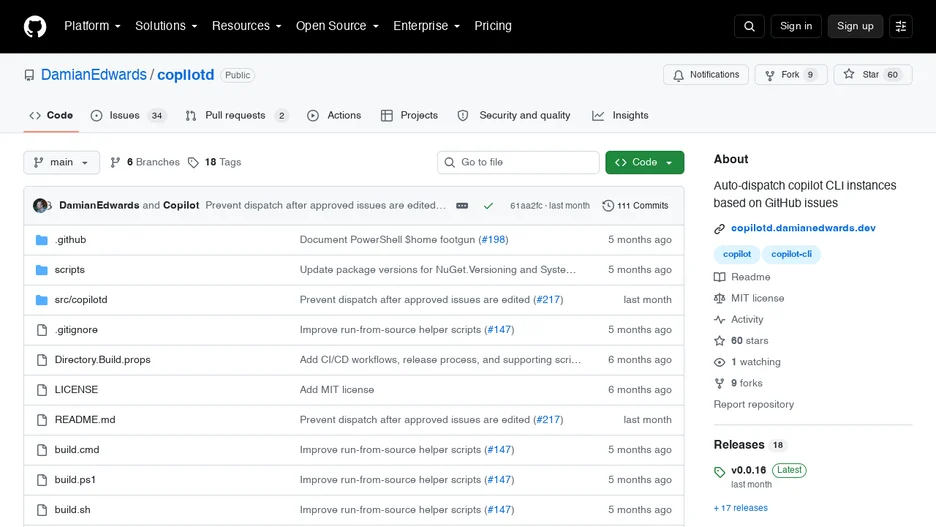Image resolution: width=936 pixels, height=527 pixels.
Task: Open the DamianEdwards owner link
Action: 94,75
